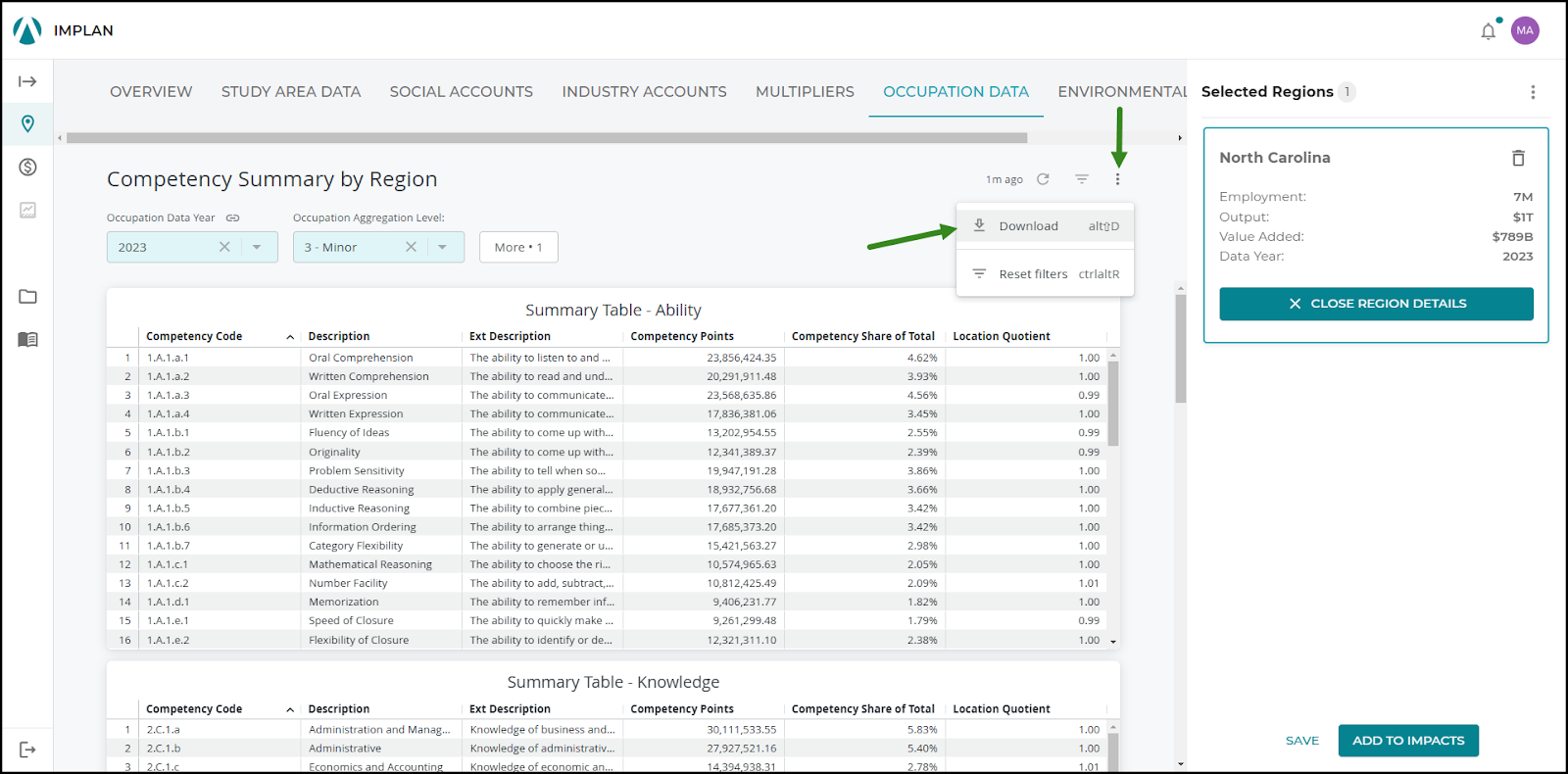Switch to the INDUSTRY ACCOUNTS tab
This screenshot has height=774, width=1568.
coord(645,91)
